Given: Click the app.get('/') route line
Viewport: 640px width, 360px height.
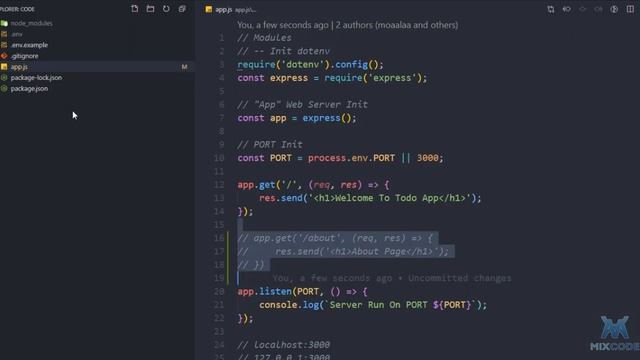Looking at the screenshot, I should [313, 184].
